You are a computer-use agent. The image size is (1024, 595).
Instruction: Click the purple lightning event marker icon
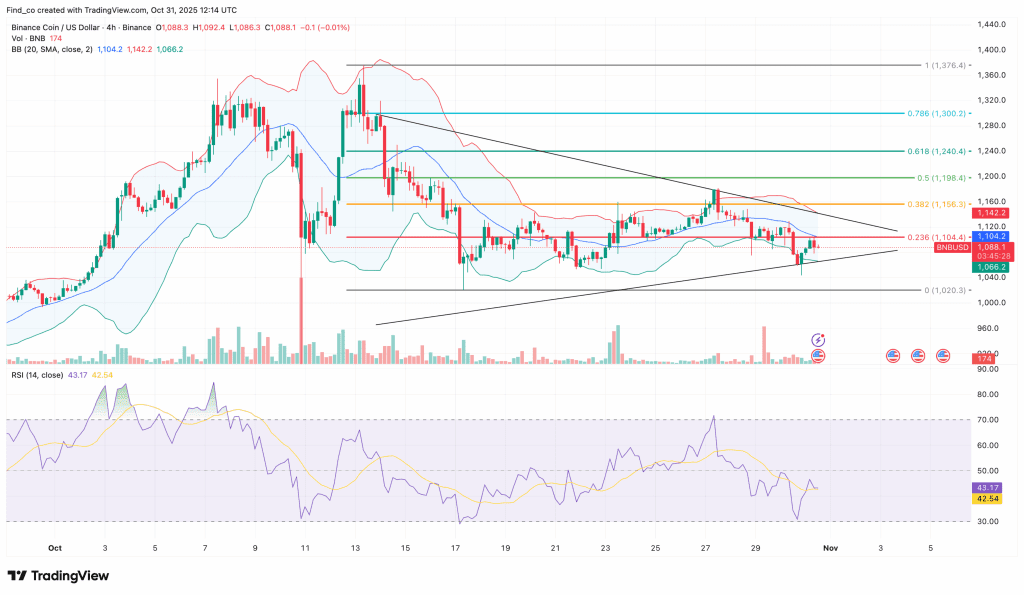[818, 340]
